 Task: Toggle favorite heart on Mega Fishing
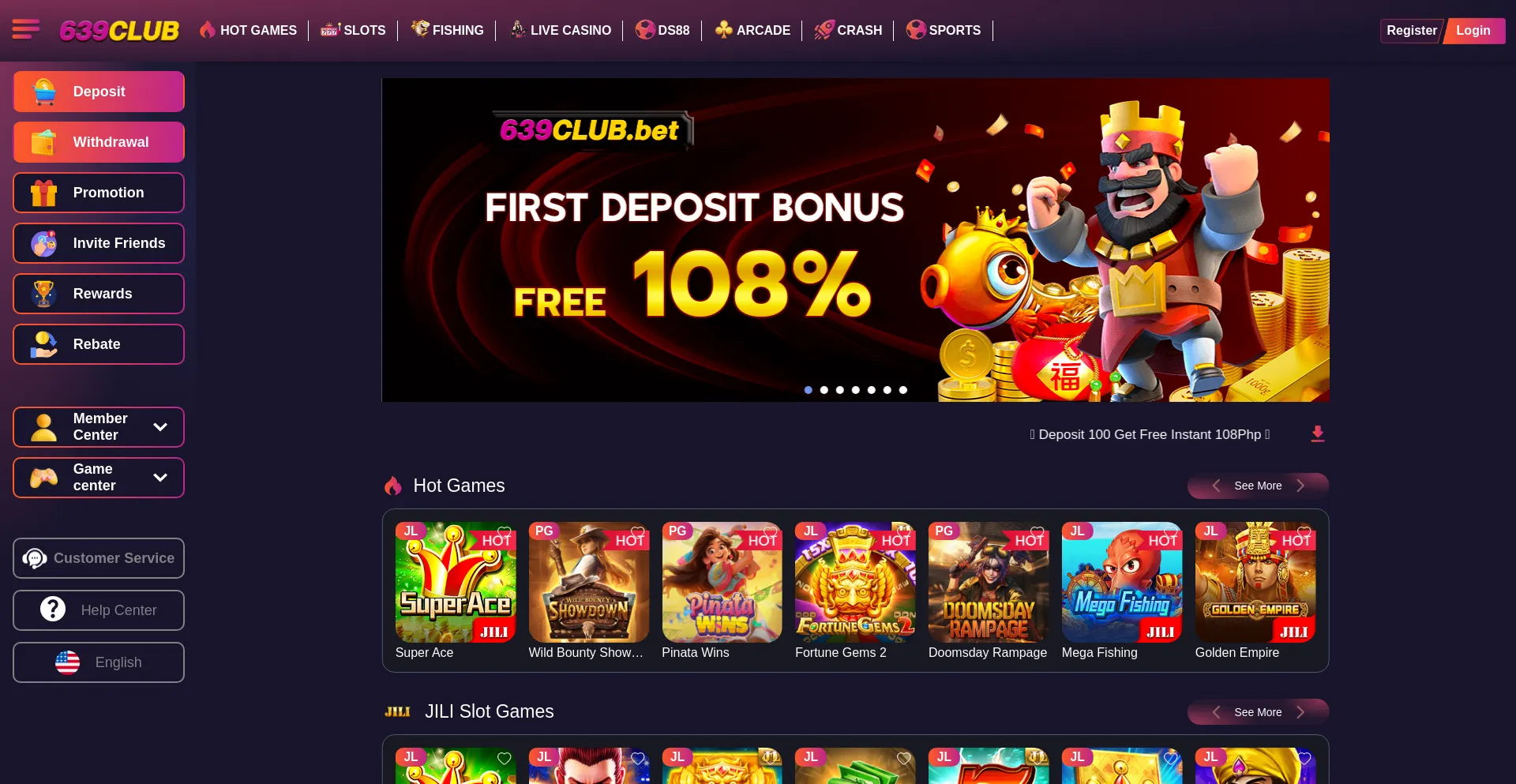click(x=1170, y=532)
